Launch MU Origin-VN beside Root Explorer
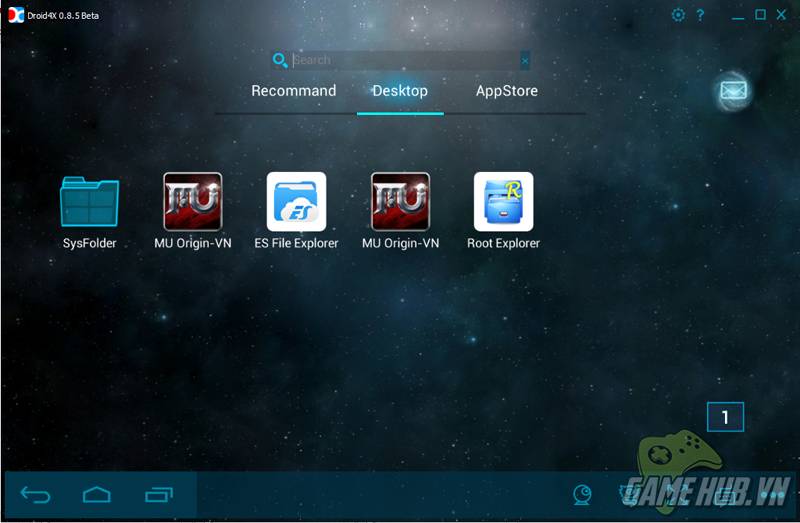This screenshot has width=800, height=523. (x=400, y=202)
